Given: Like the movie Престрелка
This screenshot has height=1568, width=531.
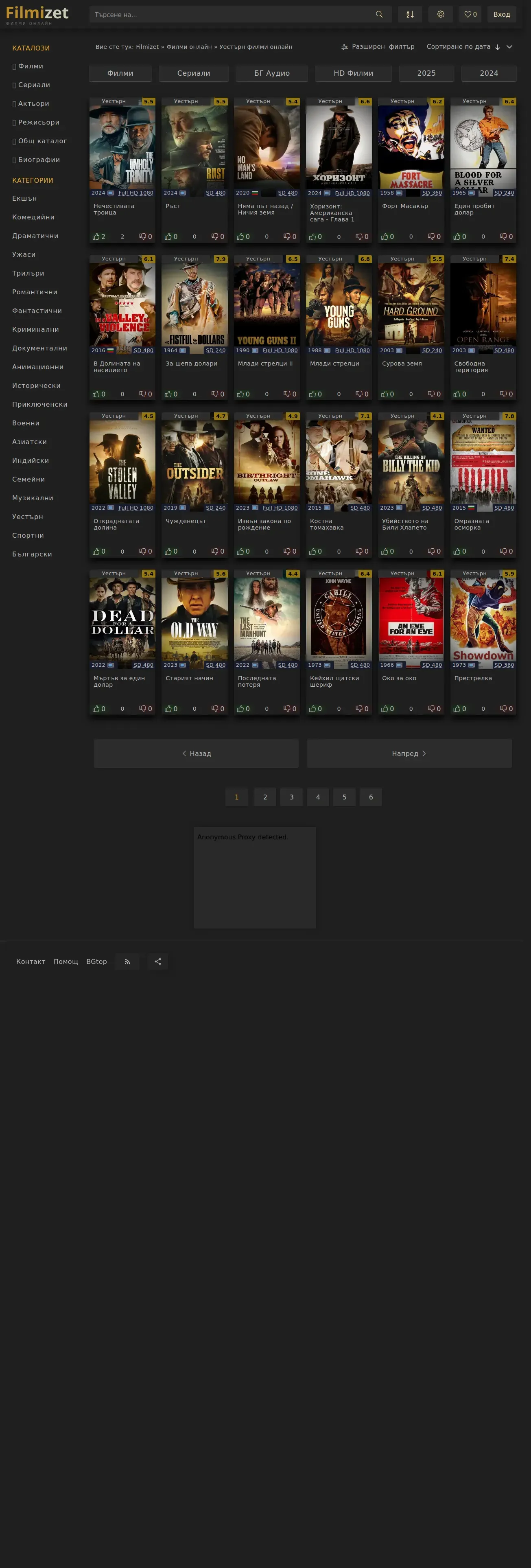Looking at the screenshot, I should [460, 709].
